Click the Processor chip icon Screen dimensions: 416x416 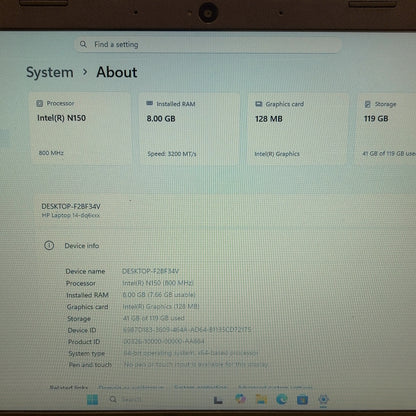40,103
